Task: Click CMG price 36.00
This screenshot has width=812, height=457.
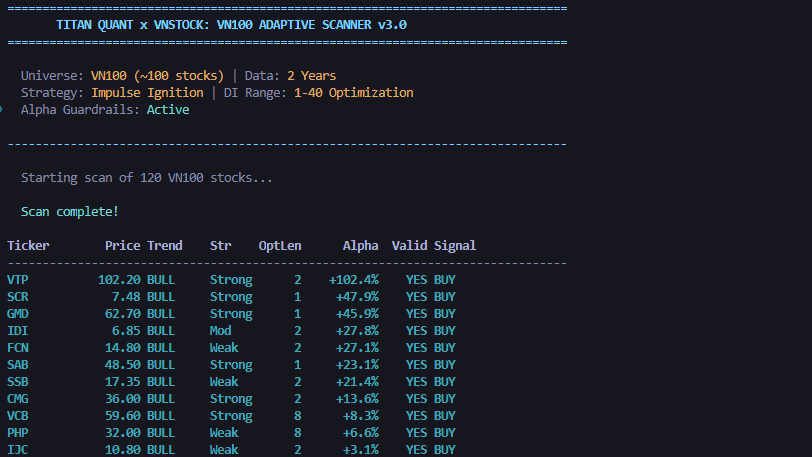Action: tap(123, 399)
